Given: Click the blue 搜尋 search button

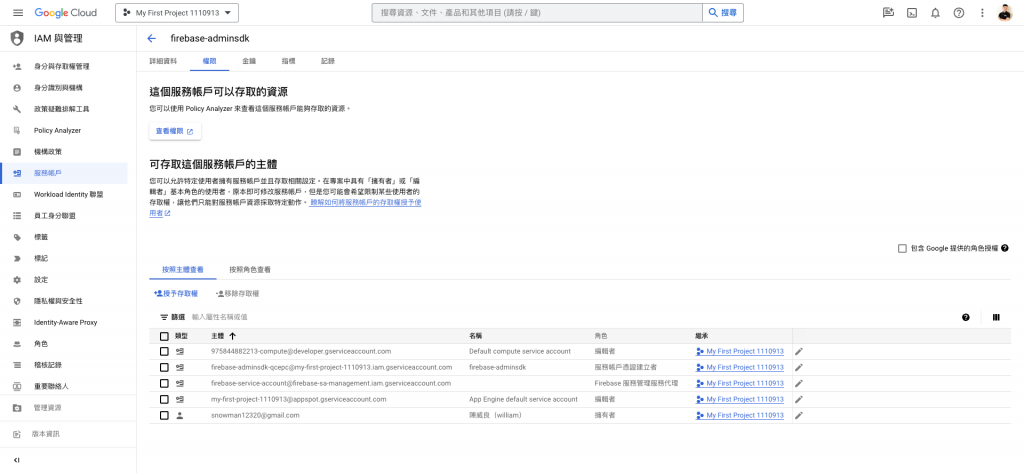Looking at the screenshot, I should pyautogui.click(x=722, y=13).
